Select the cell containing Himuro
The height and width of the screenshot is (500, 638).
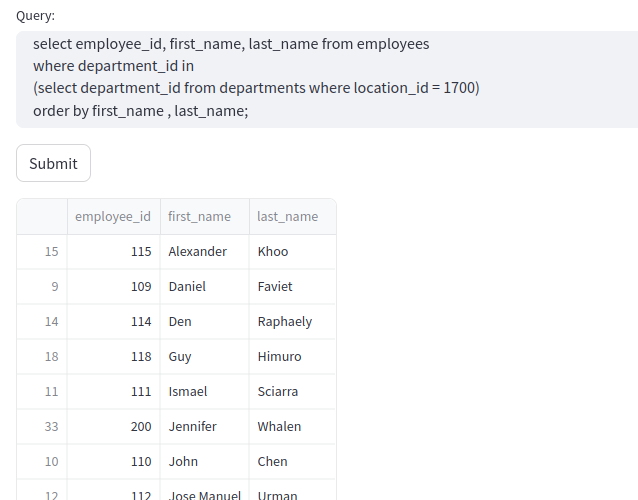(293, 356)
